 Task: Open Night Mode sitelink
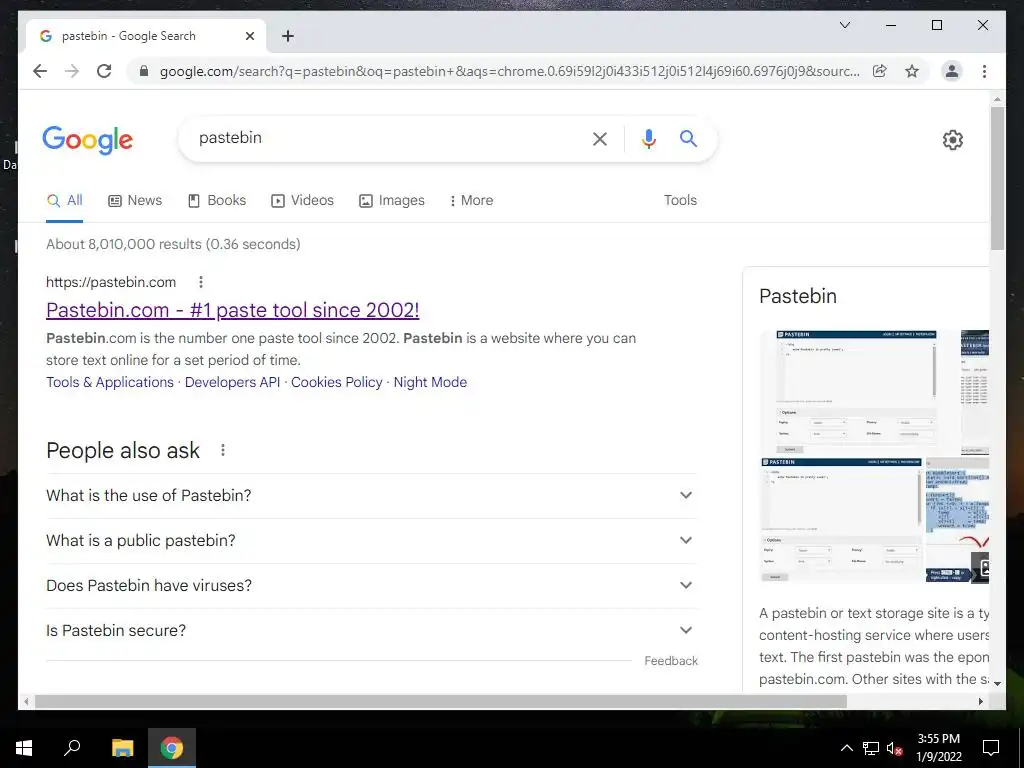point(430,382)
